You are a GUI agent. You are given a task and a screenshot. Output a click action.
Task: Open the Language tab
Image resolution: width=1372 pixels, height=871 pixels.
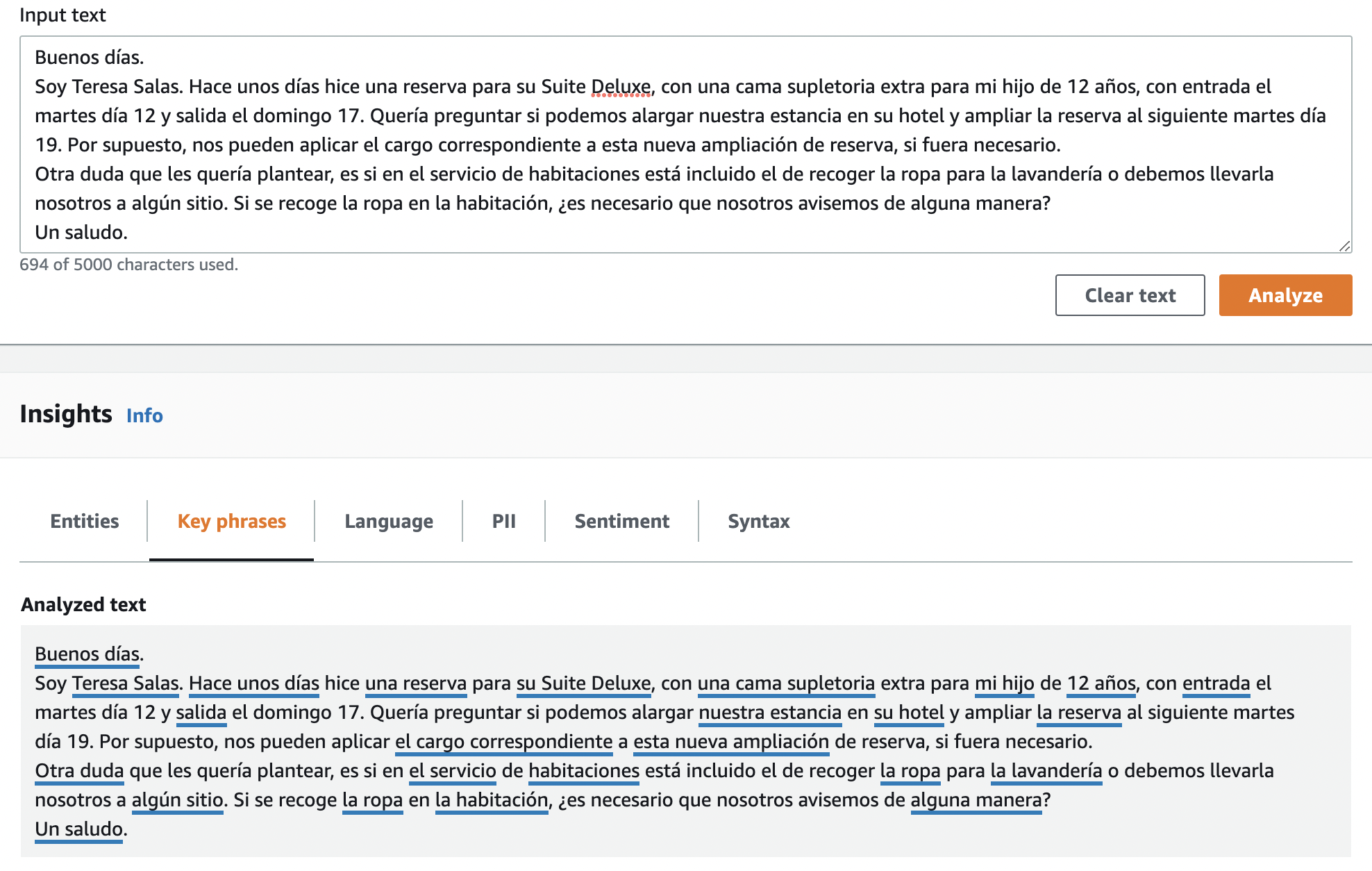388,521
